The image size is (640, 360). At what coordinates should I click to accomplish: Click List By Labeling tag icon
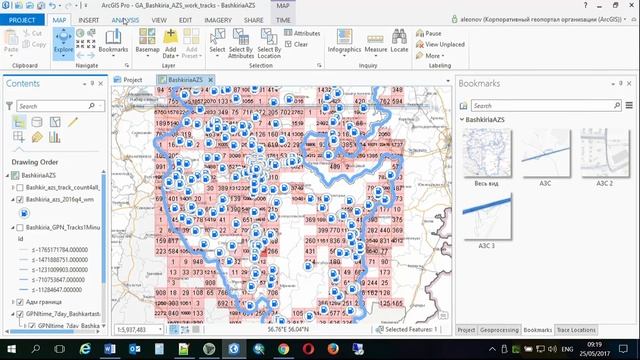click(37, 137)
